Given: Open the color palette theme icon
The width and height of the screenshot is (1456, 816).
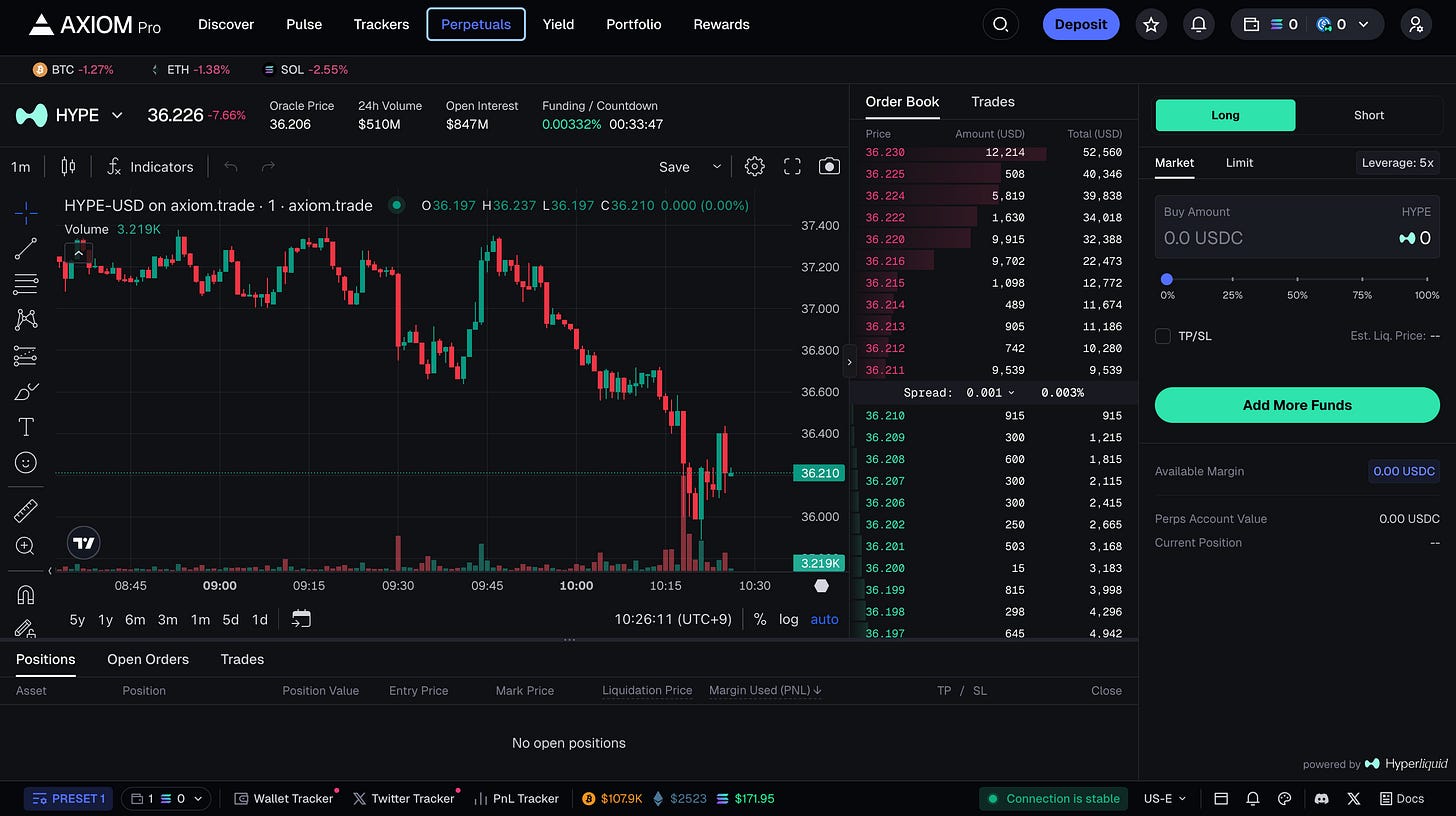Looking at the screenshot, I should [1285, 798].
